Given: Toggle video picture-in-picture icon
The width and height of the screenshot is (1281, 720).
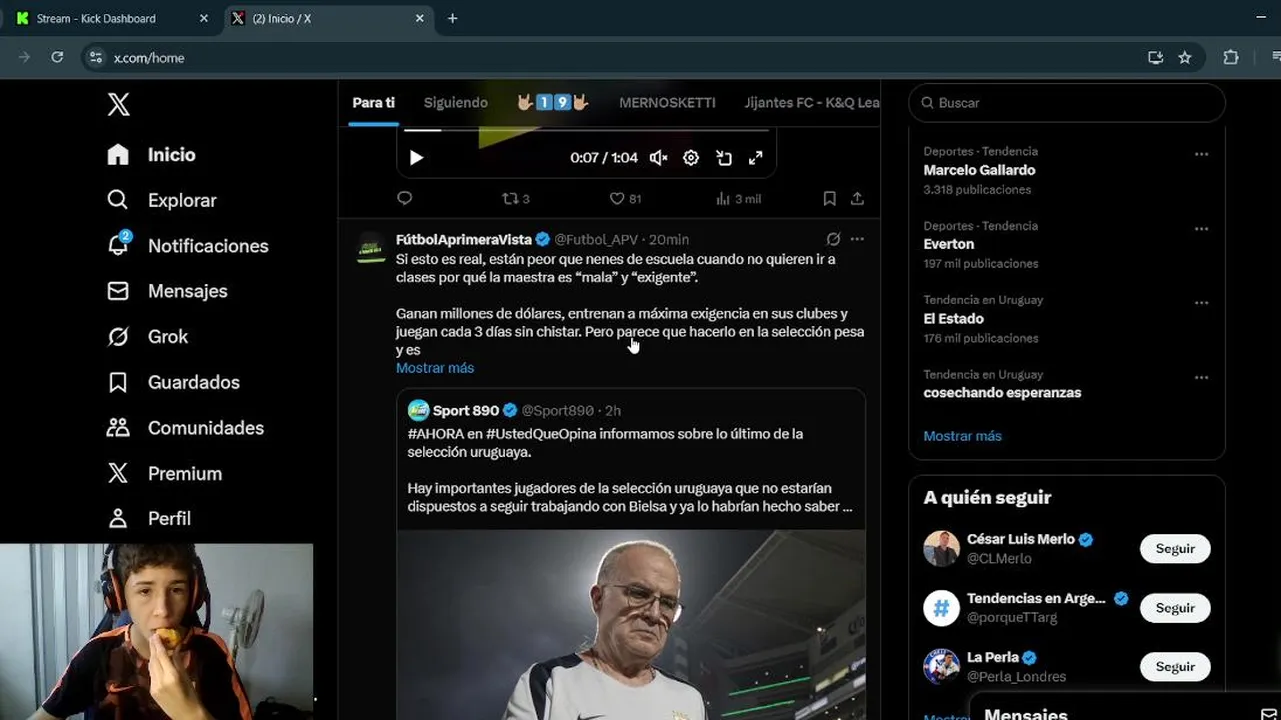Looking at the screenshot, I should pyautogui.click(x=724, y=158).
